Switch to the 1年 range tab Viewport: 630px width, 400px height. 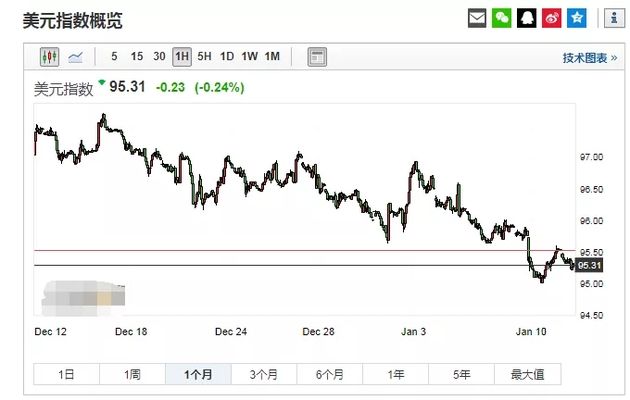[396, 374]
